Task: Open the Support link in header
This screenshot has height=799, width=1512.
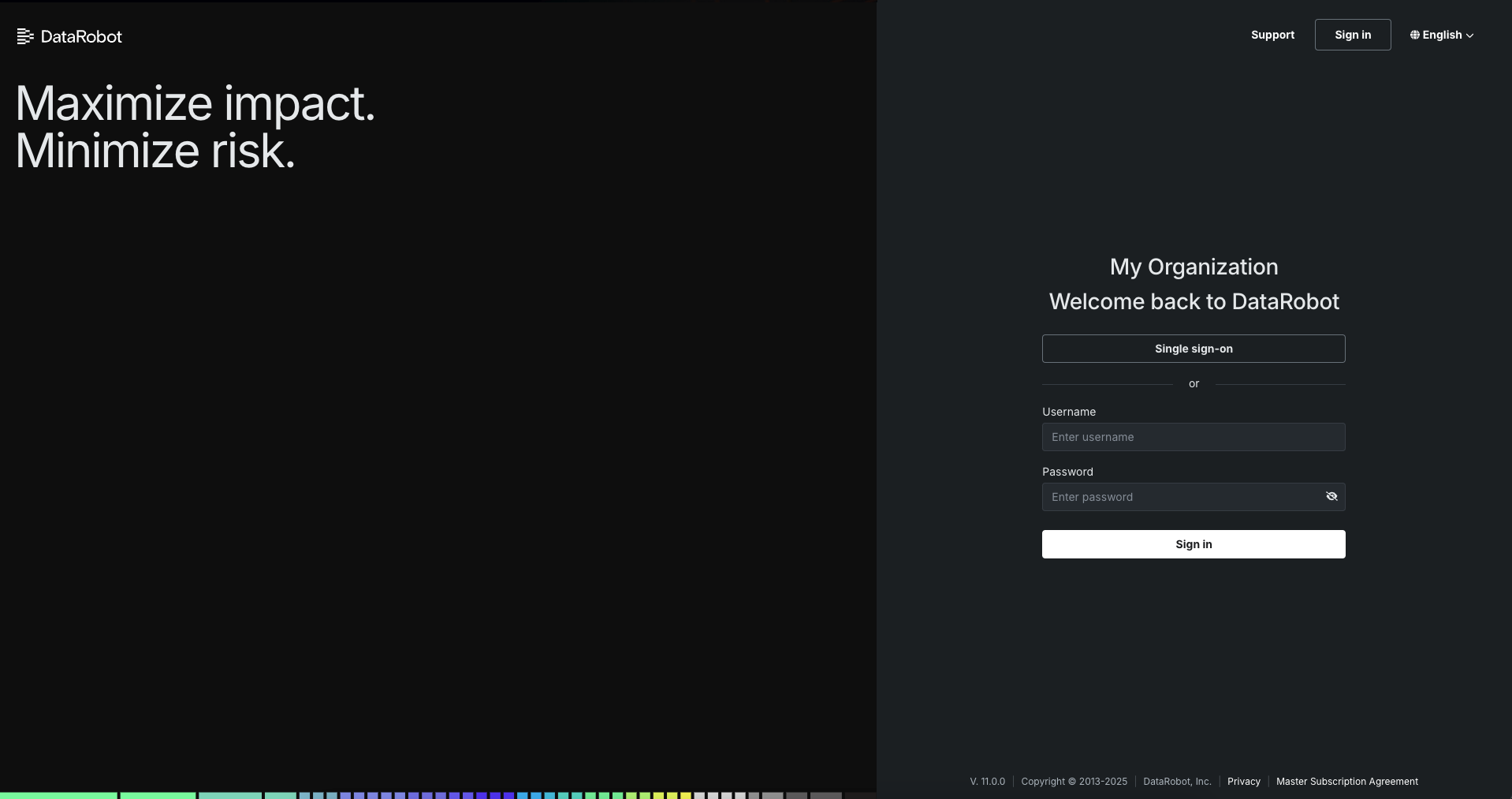Action: (x=1272, y=35)
